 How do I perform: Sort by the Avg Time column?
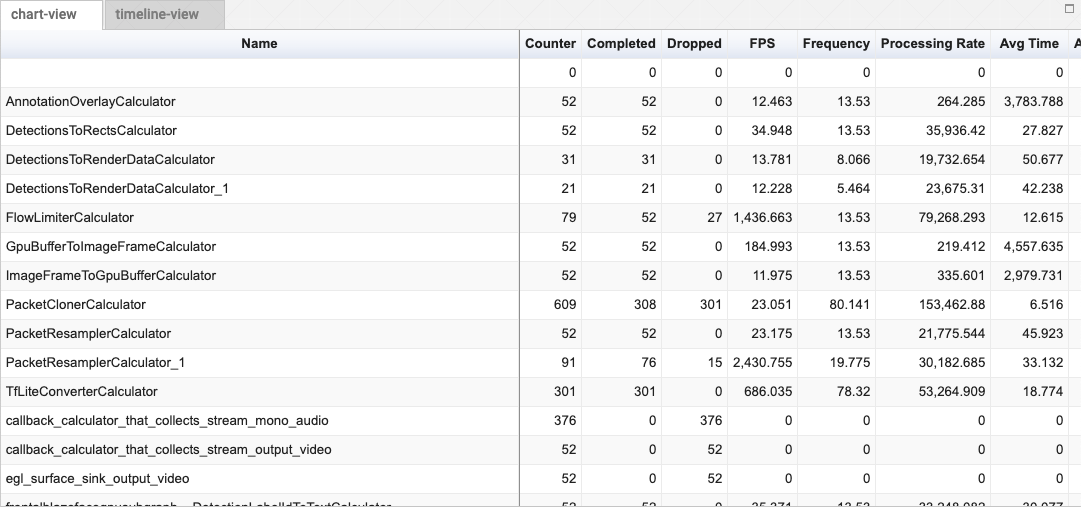(1028, 43)
